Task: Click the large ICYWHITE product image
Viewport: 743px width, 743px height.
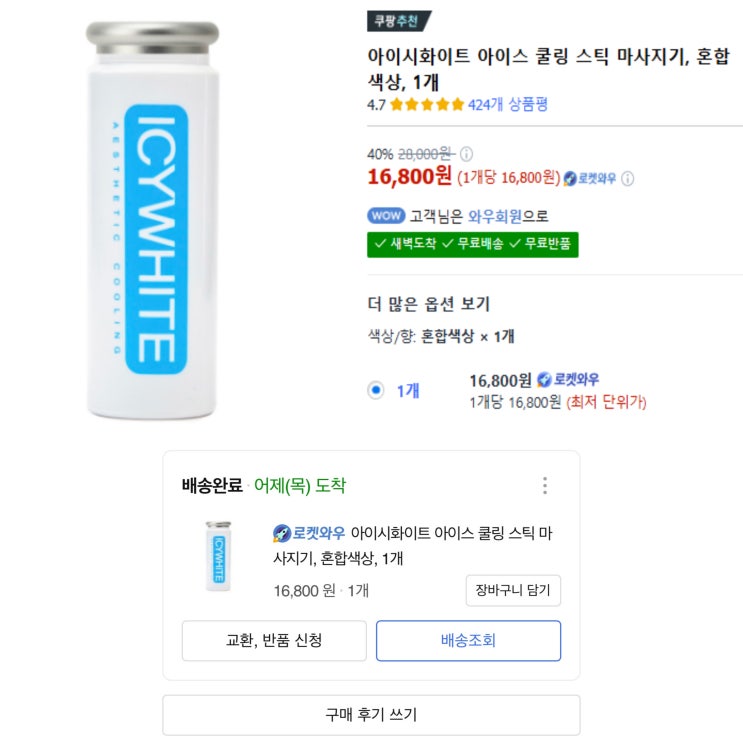Action: [151, 219]
